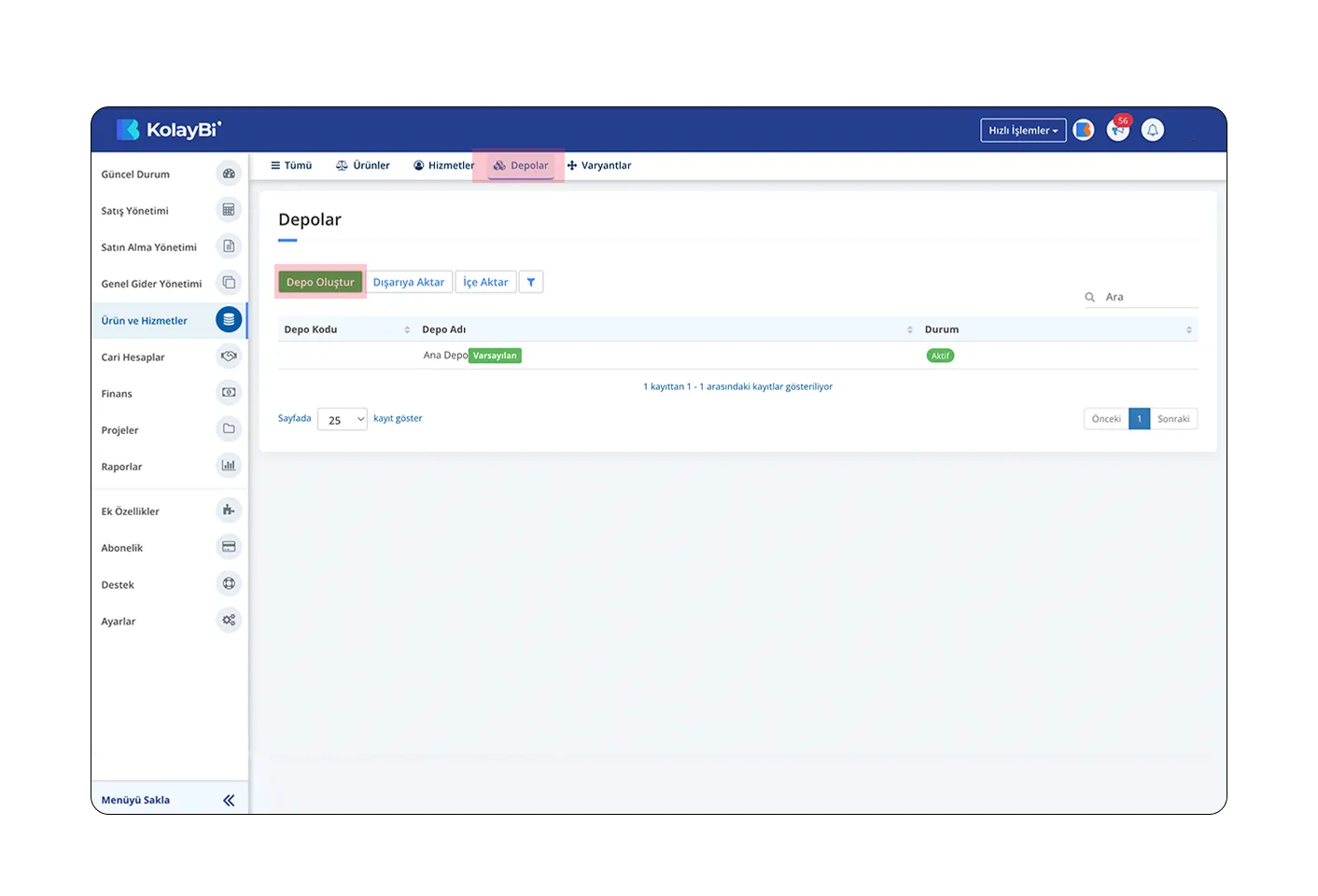Switch to the Hizmetler tab
1318x896 pixels.
click(x=444, y=165)
